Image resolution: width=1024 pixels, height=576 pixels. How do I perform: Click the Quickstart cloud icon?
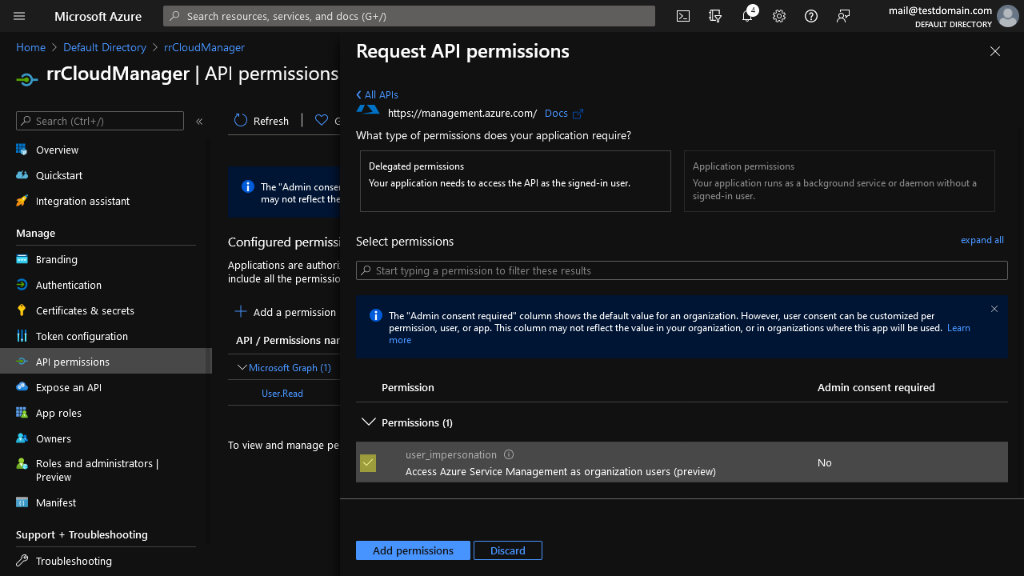[x=22, y=175]
